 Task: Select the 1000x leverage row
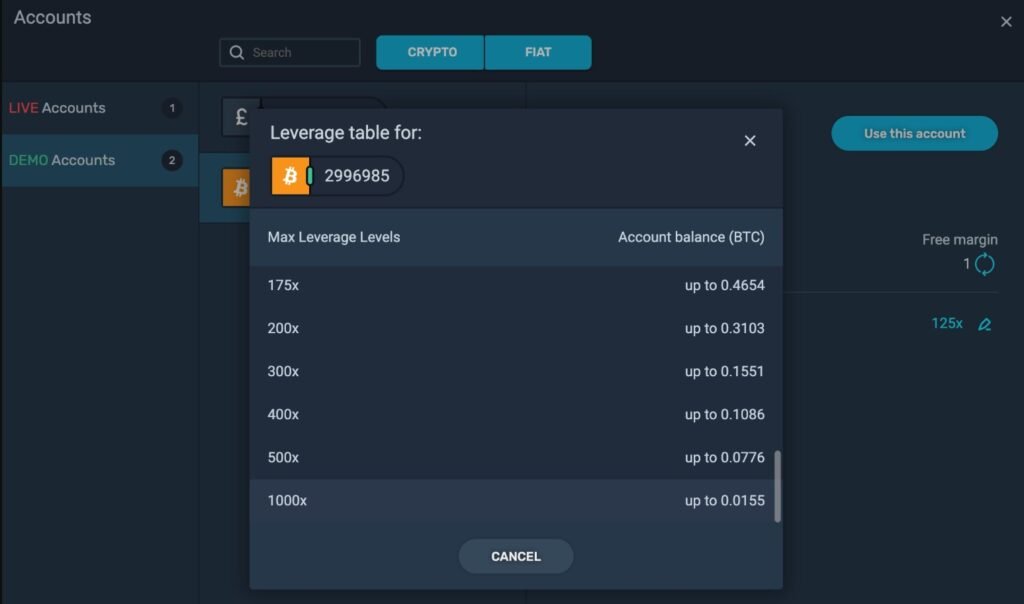point(515,501)
